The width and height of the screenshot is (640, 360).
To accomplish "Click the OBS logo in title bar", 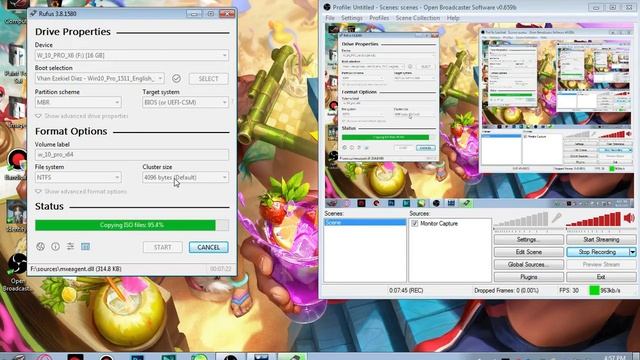I will (327, 7).
